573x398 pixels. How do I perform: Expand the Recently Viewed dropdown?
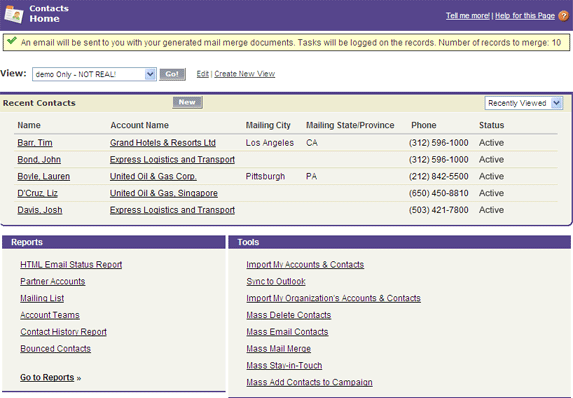(523, 103)
